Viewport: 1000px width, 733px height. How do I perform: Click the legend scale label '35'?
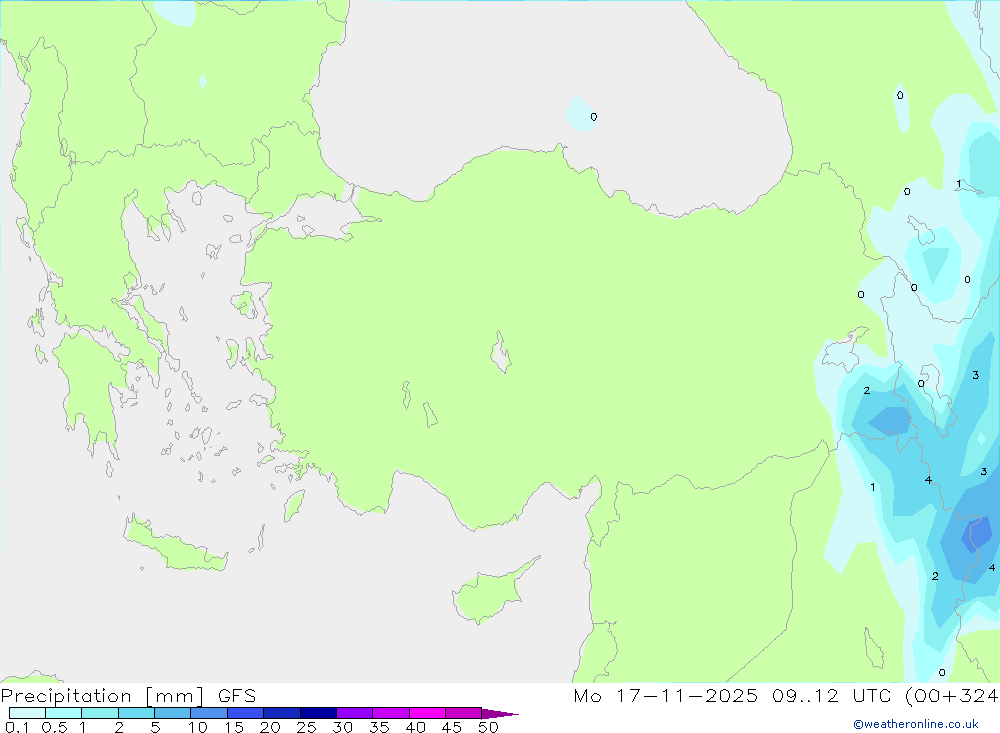point(379,727)
